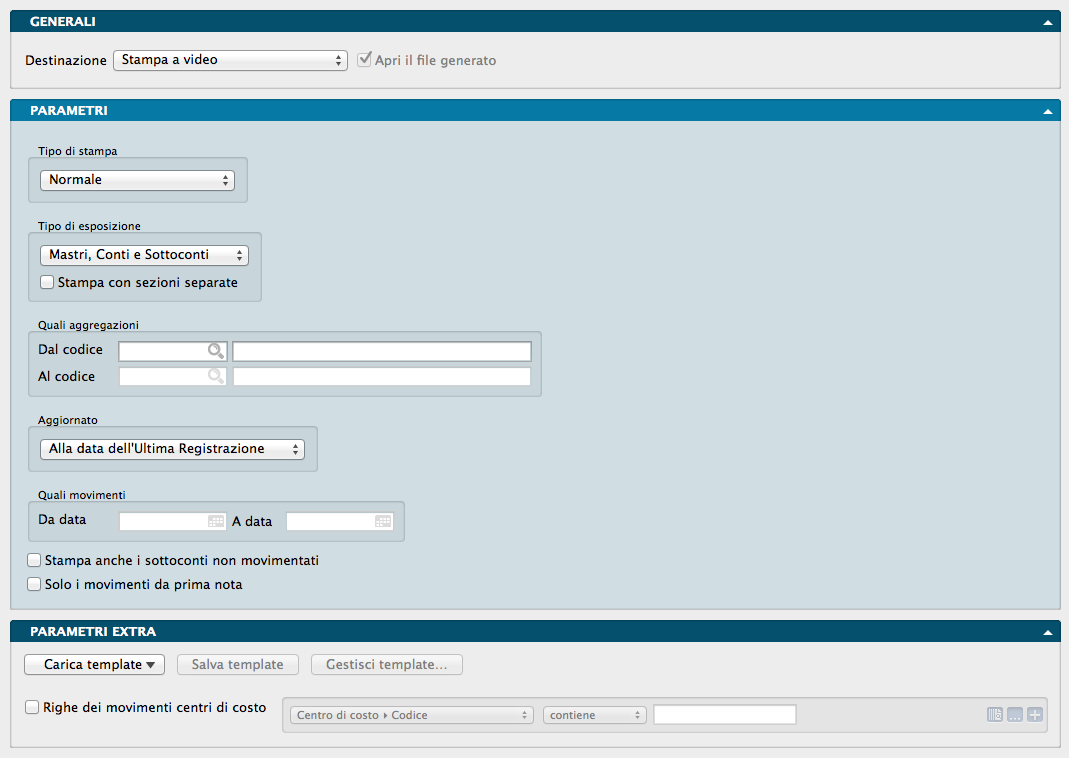Expand the Aggiornato date dropdown
1069x758 pixels.
(172, 449)
